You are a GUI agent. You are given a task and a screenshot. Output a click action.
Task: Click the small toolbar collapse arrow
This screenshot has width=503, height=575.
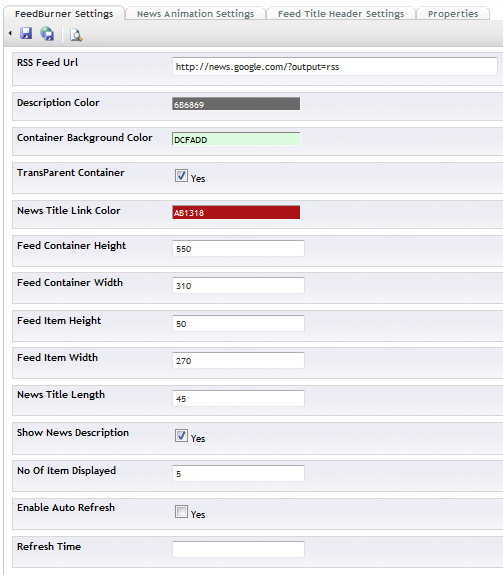10,33
